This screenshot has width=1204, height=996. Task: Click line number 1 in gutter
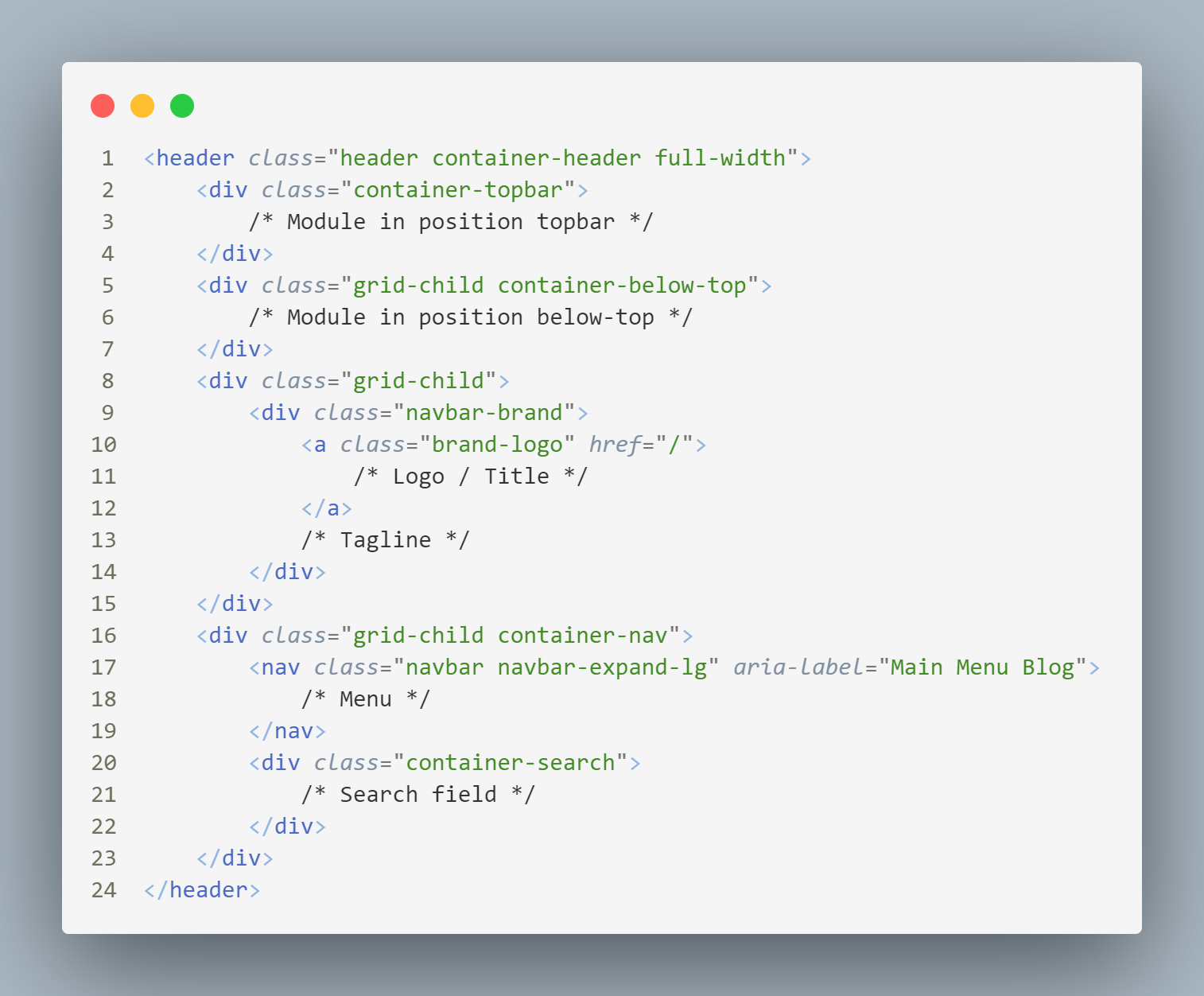point(107,158)
